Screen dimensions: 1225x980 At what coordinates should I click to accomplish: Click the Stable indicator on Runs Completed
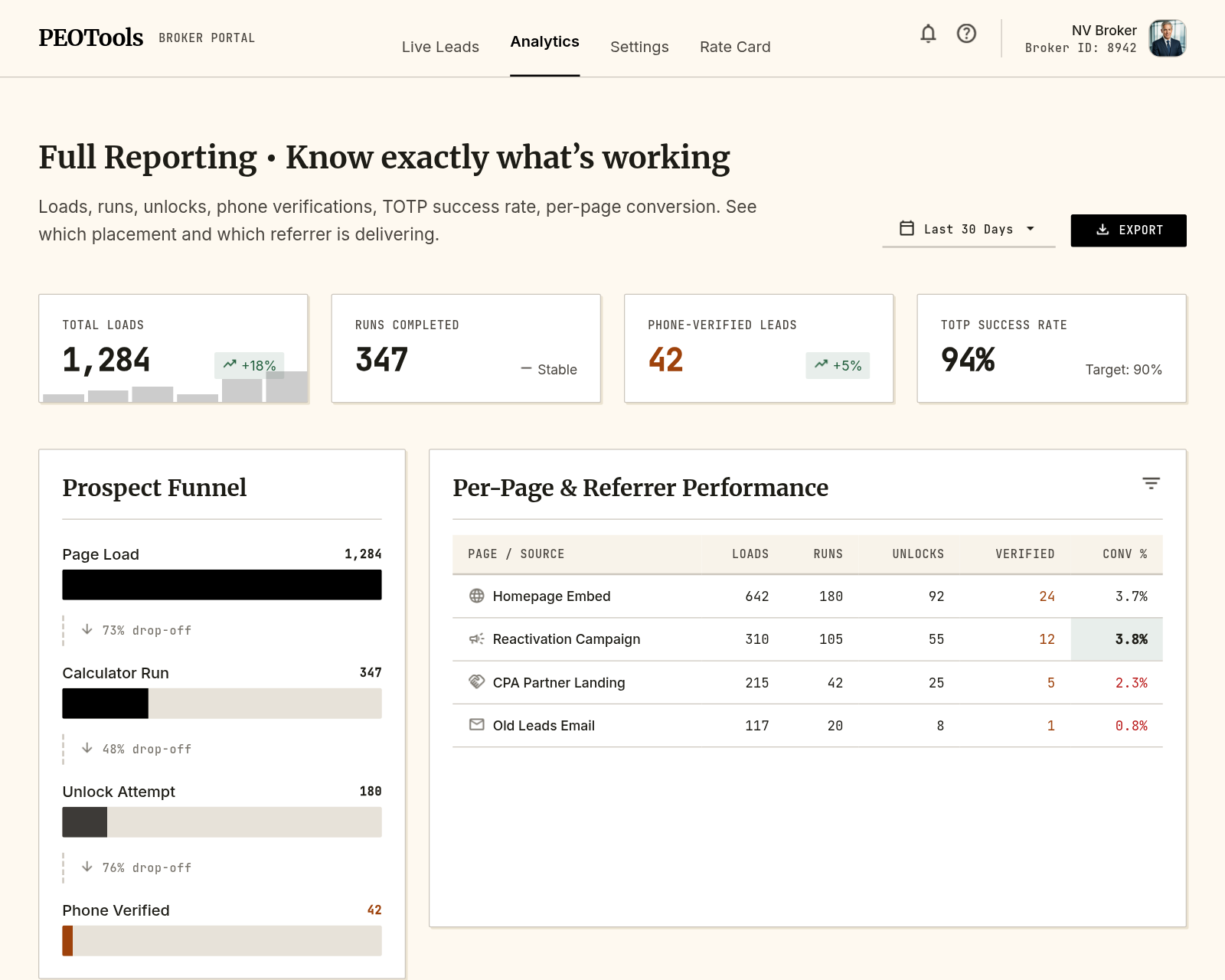point(549,369)
